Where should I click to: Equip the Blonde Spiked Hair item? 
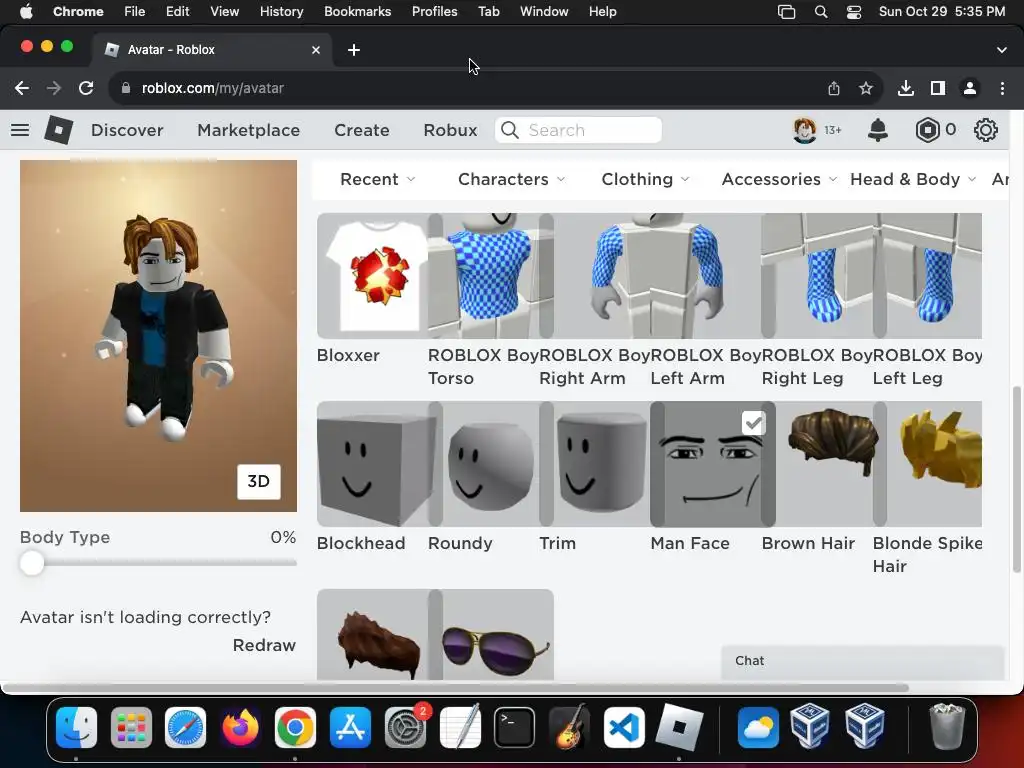[x=927, y=464]
